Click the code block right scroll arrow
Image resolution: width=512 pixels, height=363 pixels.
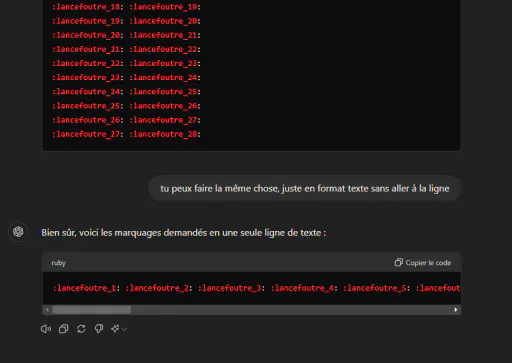(456, 310)
